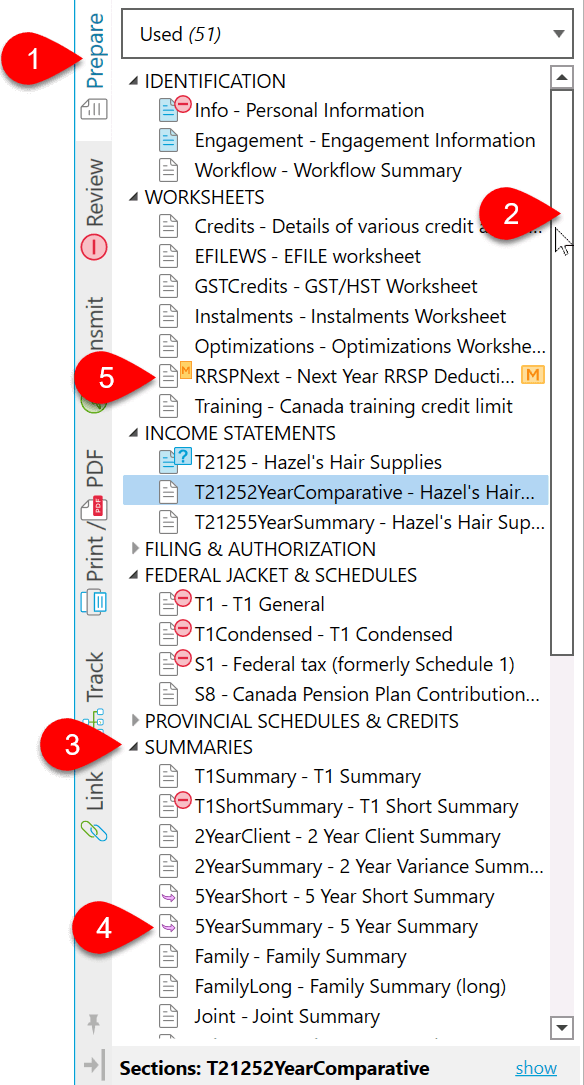Open FamilyLong - Family Summary (long)
The height and width of the screenshot is (1085, 584).
pyautogui.click(x=350, y=987)
